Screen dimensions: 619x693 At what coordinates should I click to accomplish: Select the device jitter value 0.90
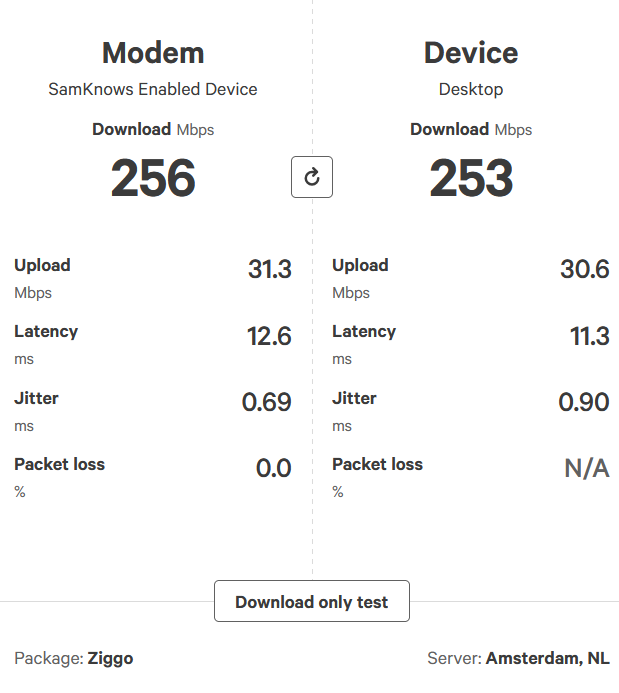coord(584,402)
